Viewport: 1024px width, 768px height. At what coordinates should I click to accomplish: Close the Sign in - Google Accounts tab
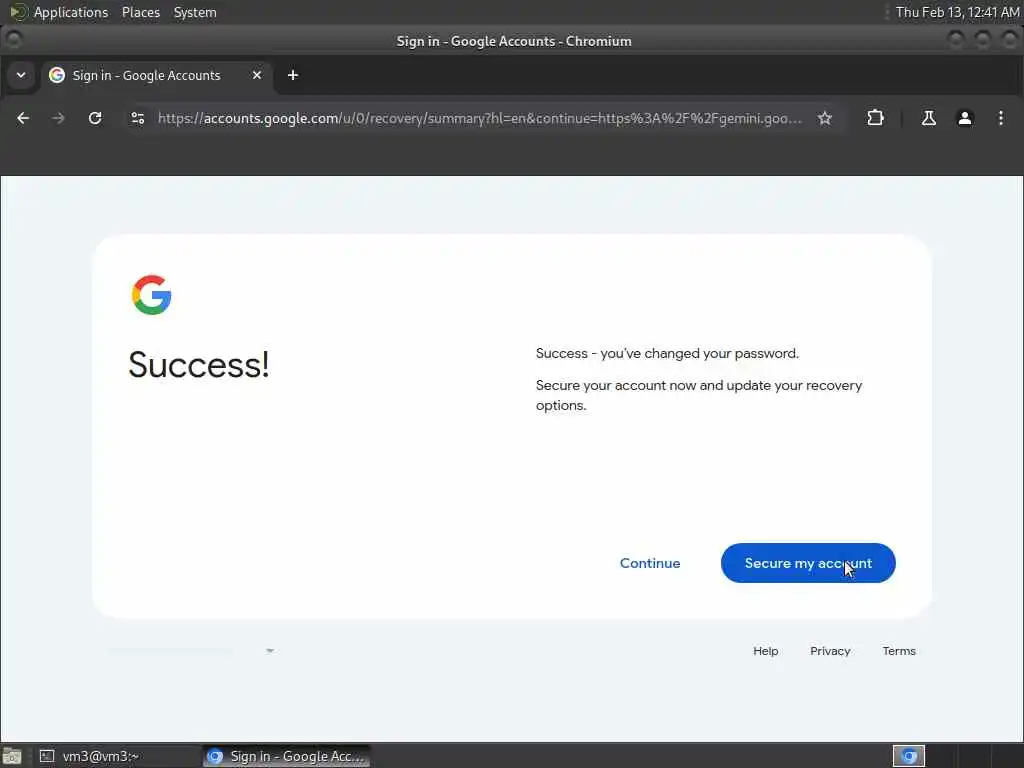coord(257,76)
